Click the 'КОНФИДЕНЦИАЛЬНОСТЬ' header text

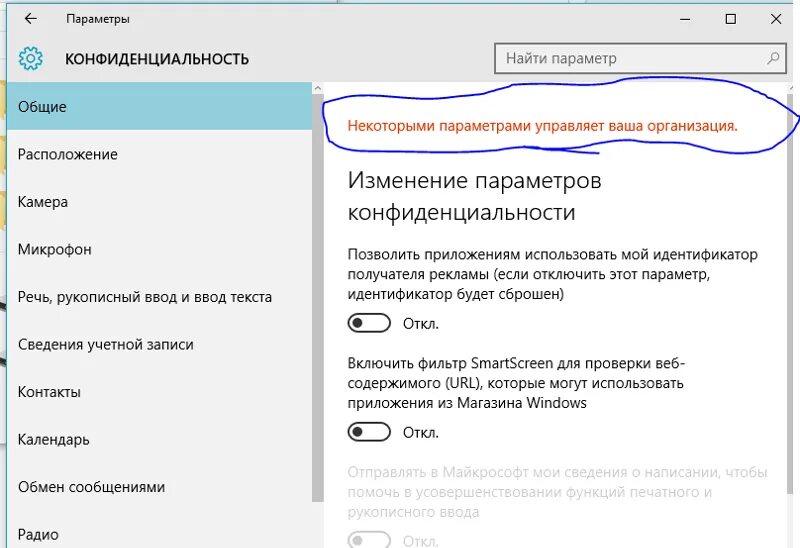pyautogui.click(x=157, y=59)
